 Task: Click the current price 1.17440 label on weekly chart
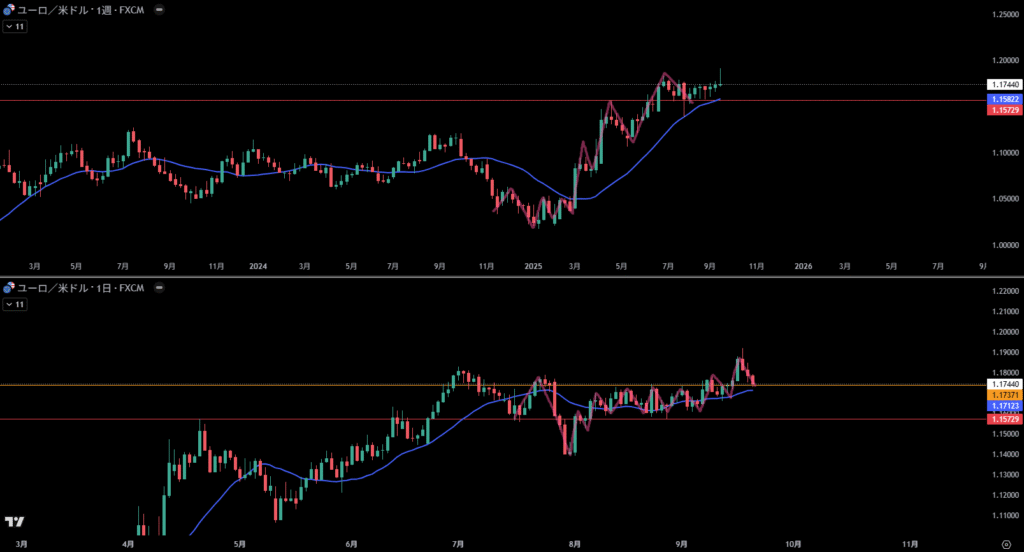(1003, 85)
